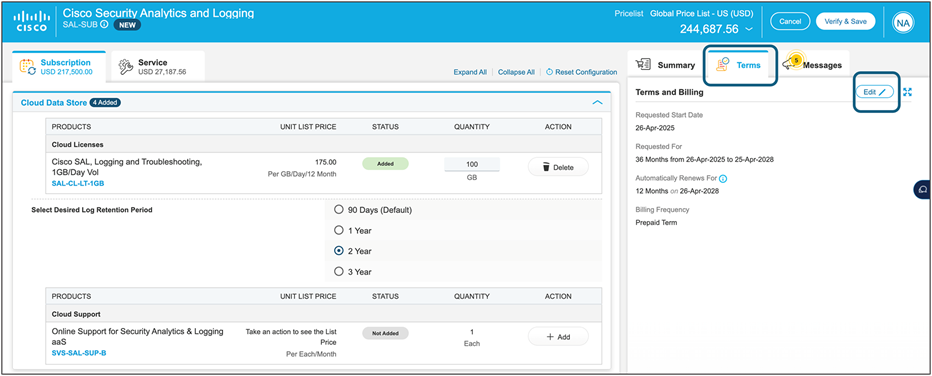Click the 26-Apr-2025 requested start date

pos(654,128)
